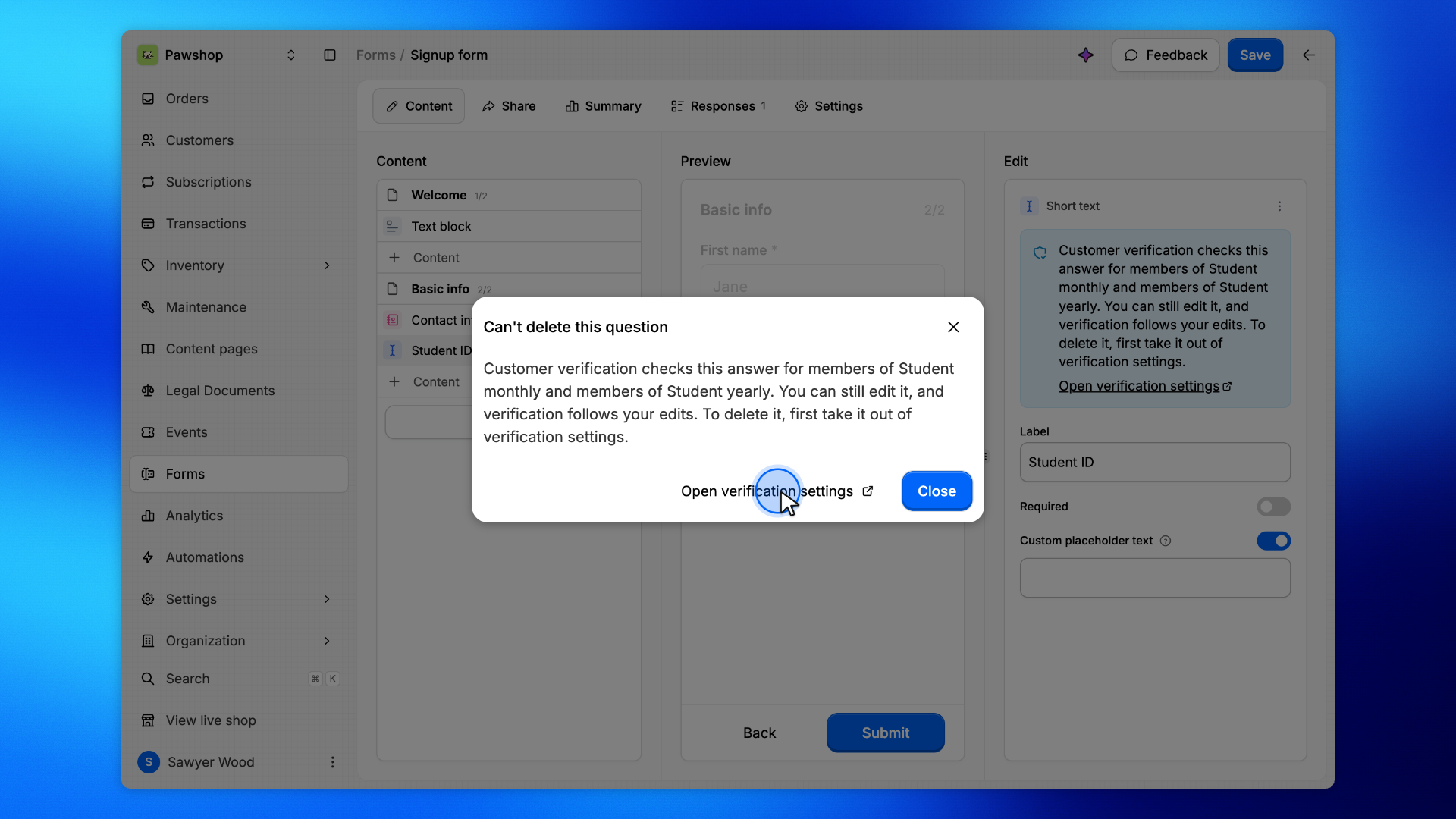This screenshot has height=819, width=1456.
Task: Open Events in the sidebar
Action: point(239,432)
